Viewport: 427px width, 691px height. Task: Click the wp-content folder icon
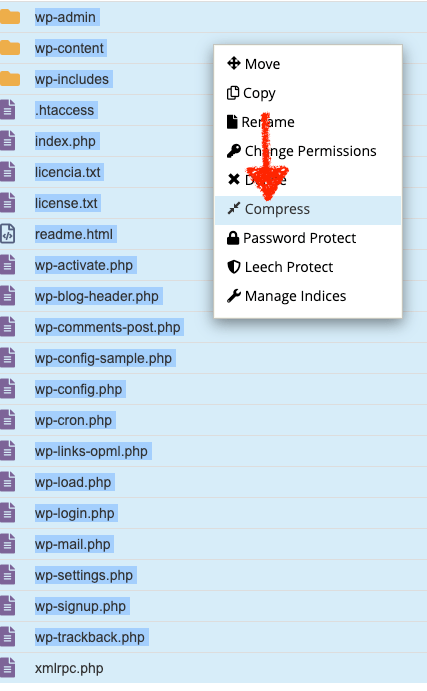pos(10,48)
